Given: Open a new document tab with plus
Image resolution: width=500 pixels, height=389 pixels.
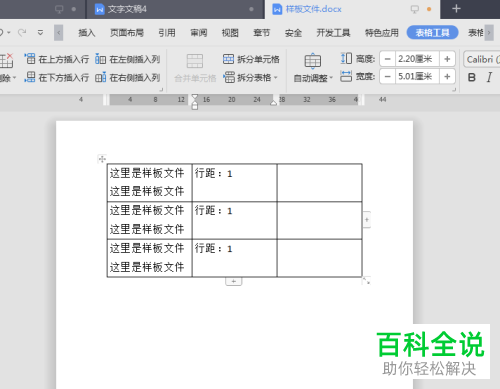Looking at the screenshot, I should 456,9.
